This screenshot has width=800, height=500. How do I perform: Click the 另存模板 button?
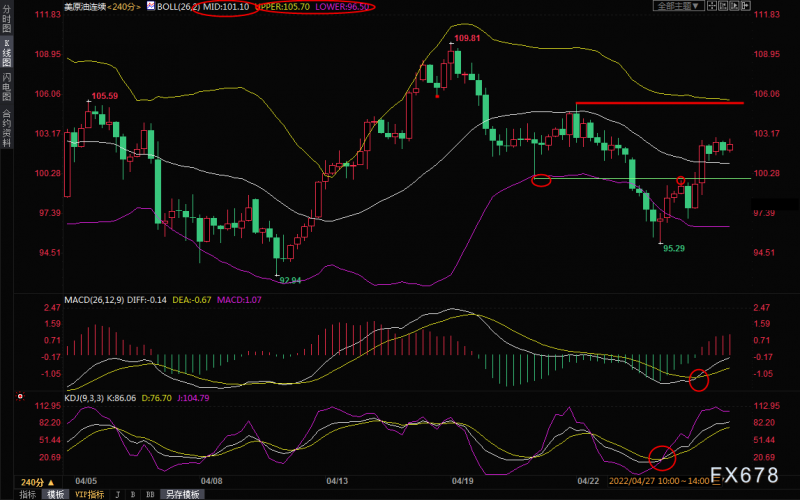pos(183,494)
